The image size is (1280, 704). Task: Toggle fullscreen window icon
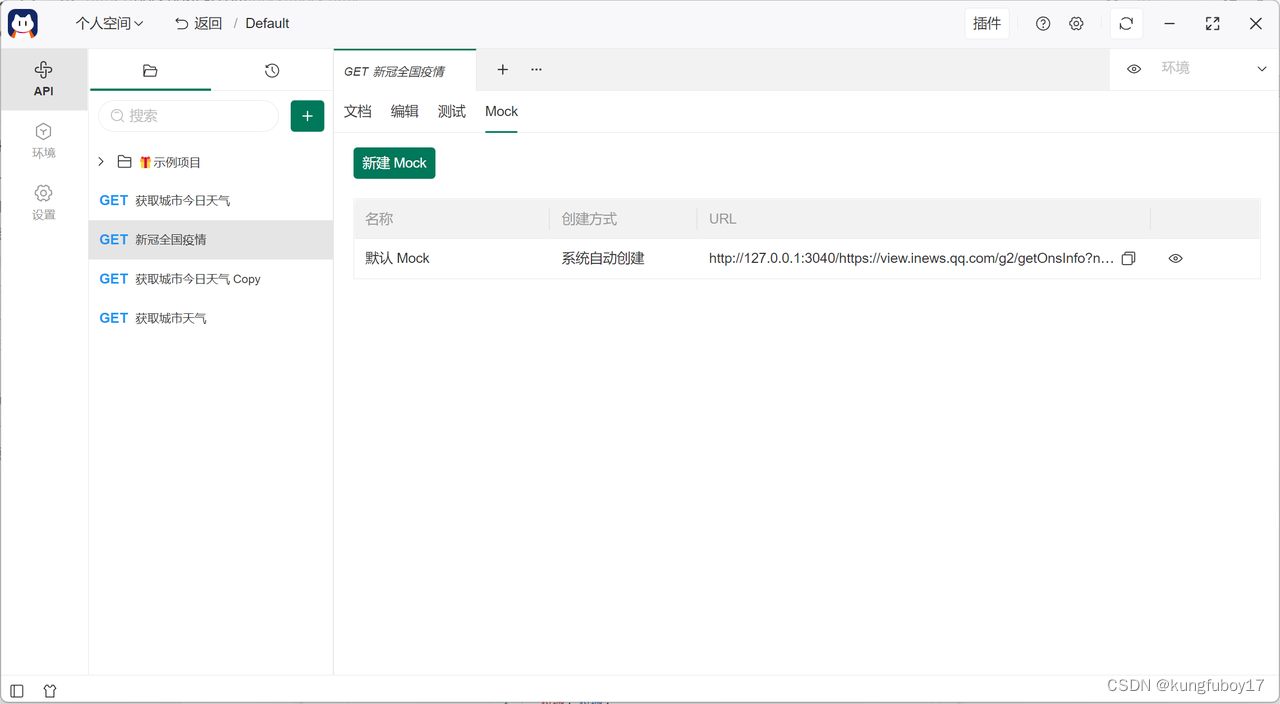pyautogui.click(x=1212, y=24)
